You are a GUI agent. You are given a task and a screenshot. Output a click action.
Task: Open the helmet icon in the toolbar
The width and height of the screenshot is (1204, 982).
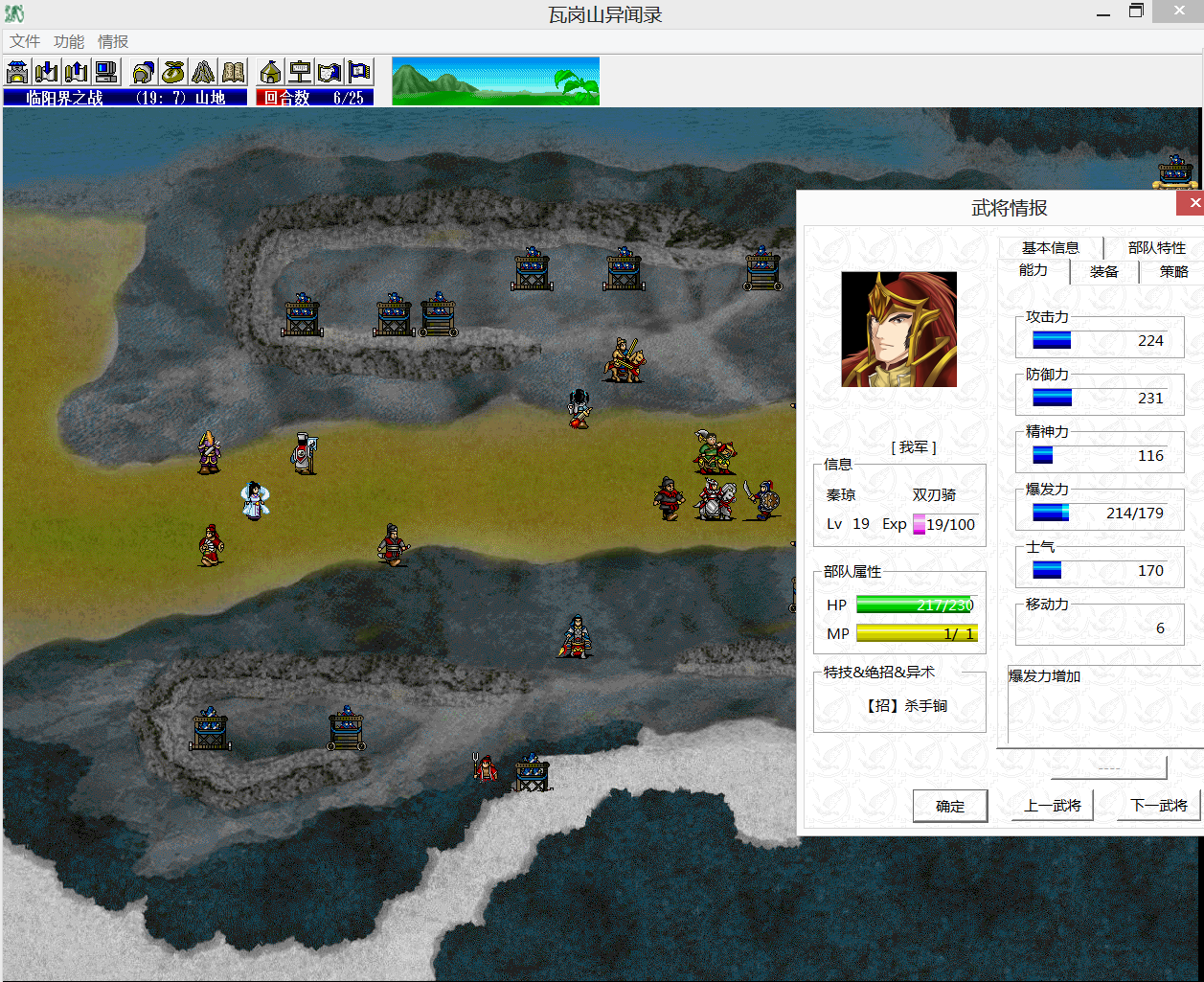[144, 72]
